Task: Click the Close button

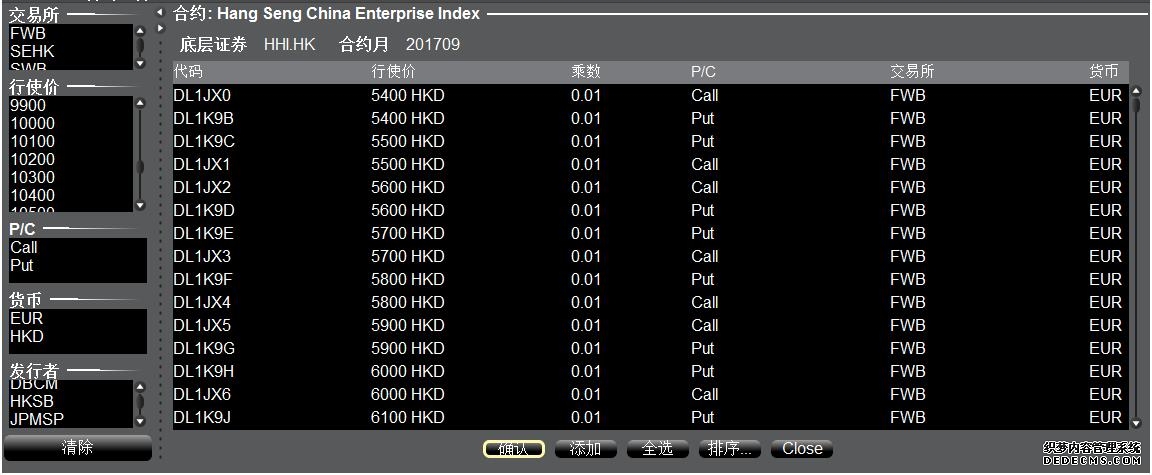Action: [802, 449]
